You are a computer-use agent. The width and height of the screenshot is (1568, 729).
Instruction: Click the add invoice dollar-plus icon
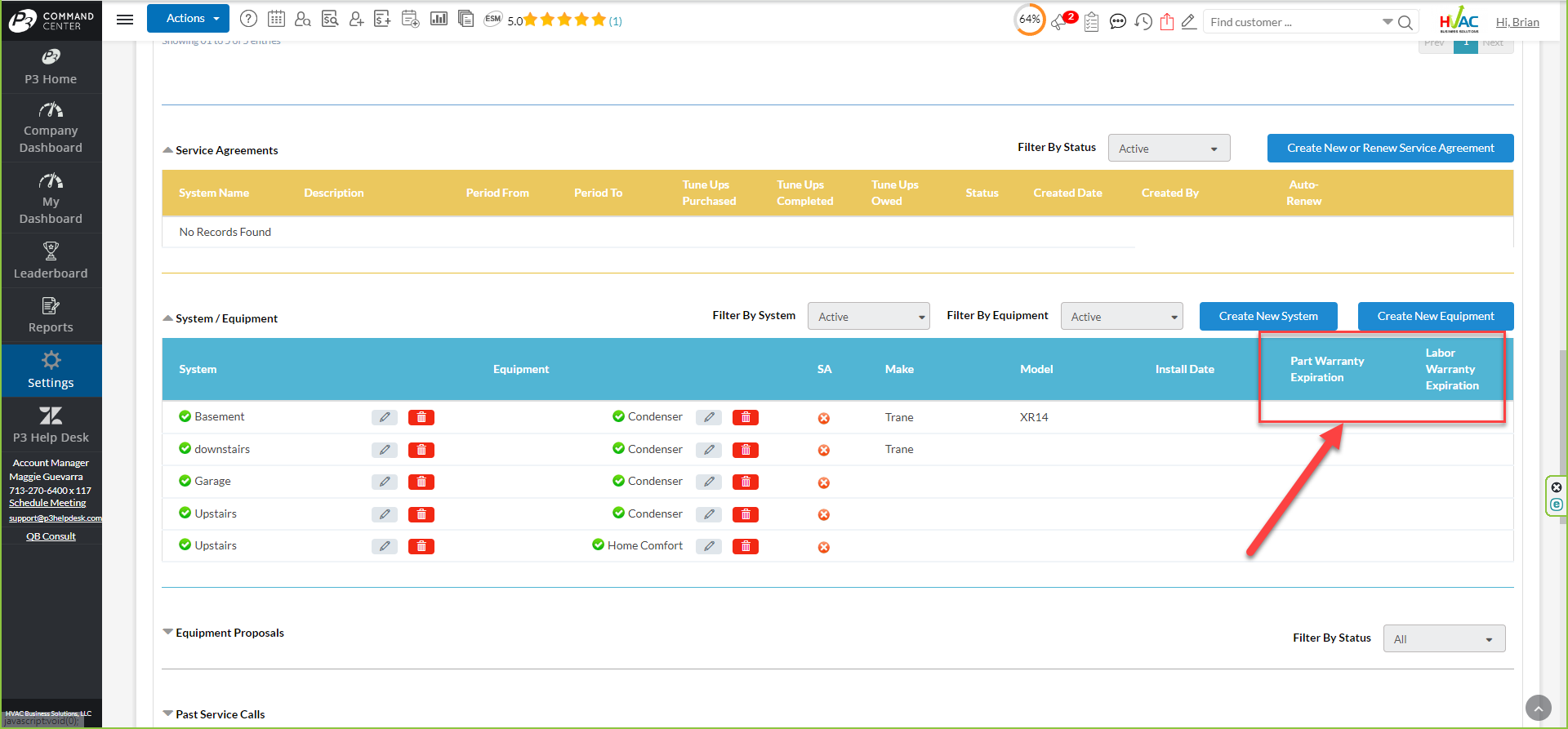(382, 19)
